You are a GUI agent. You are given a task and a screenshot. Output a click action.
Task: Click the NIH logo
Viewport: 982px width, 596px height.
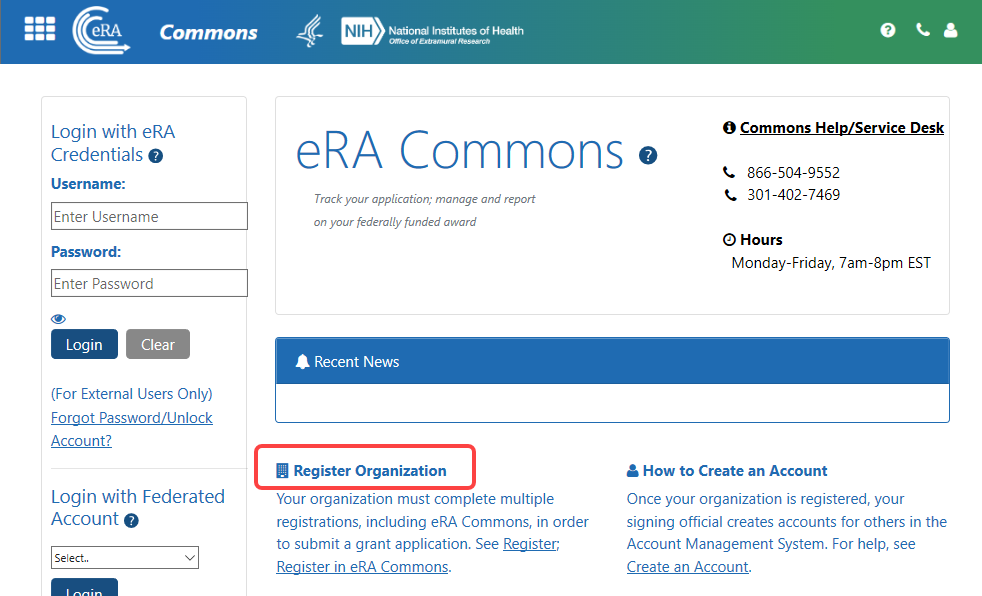pos(362,30)
